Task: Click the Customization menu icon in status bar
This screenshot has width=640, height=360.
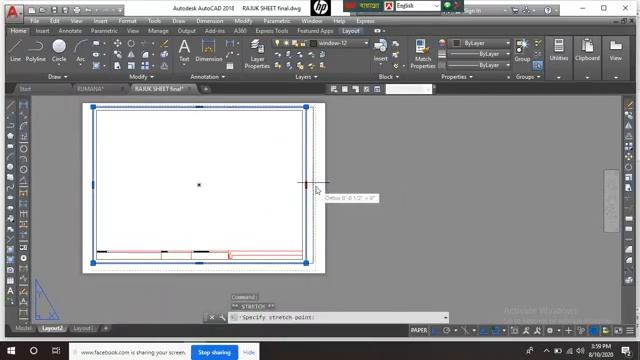Action: (x=630, y=330)
